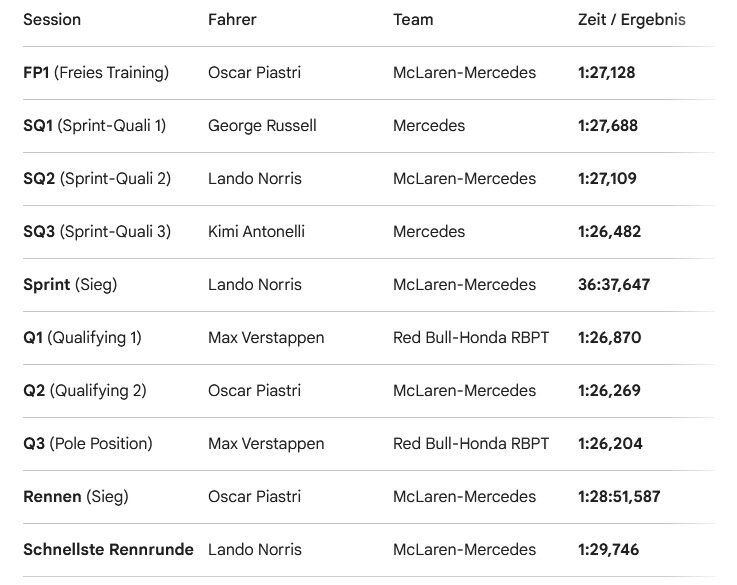Select the fastest lap time 1:29,746

tap(608, 550)
